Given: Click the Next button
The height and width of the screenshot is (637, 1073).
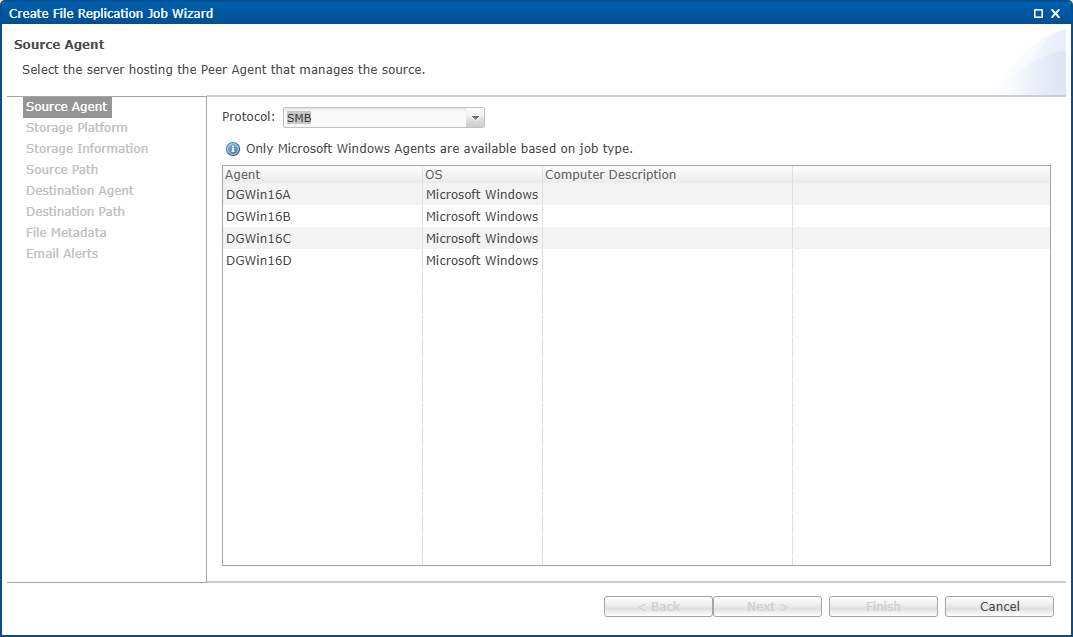Looking at the screenshot, I should 767,606.
